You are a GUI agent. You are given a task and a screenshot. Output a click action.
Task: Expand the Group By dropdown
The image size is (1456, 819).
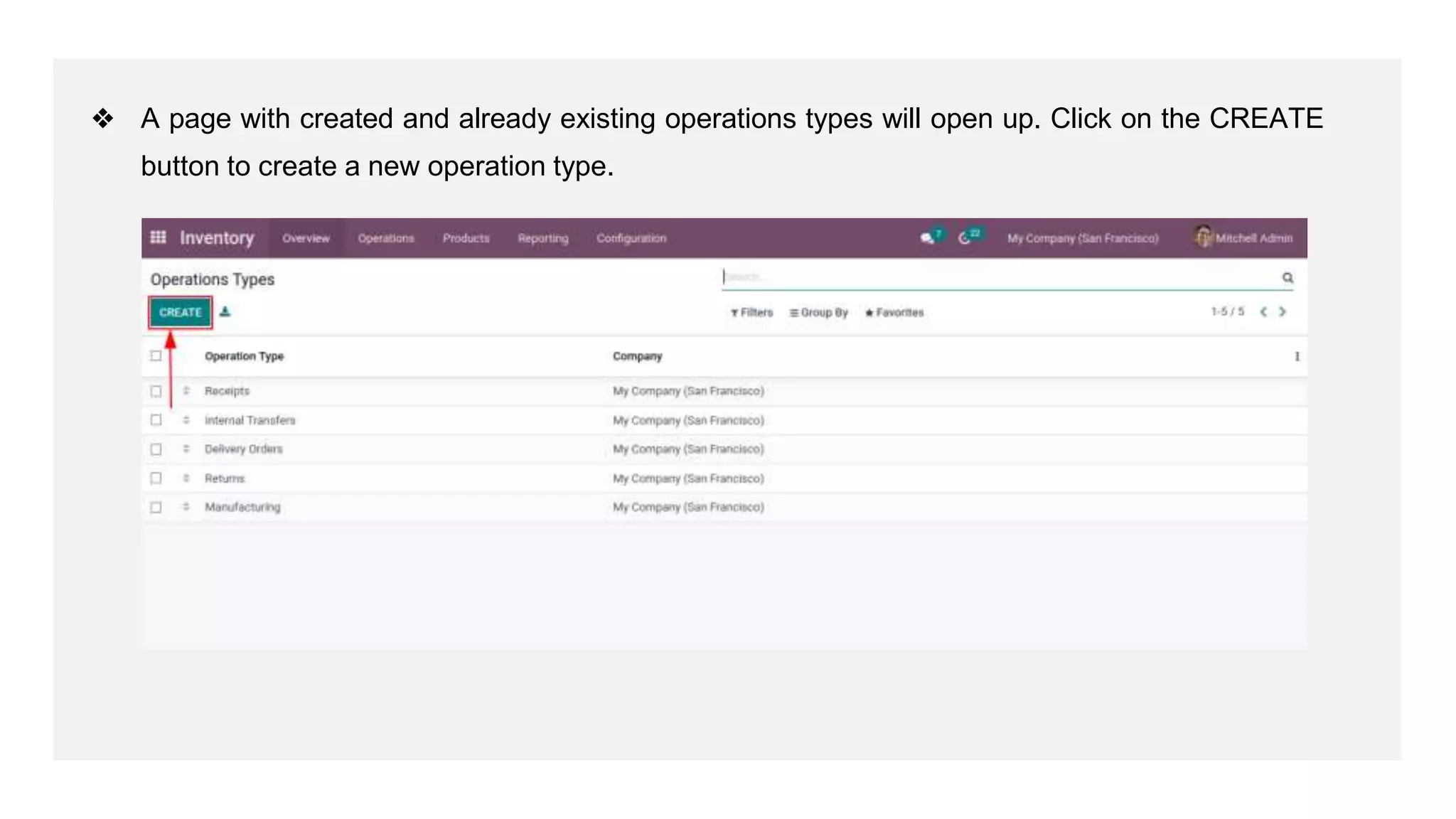point(818,312)
